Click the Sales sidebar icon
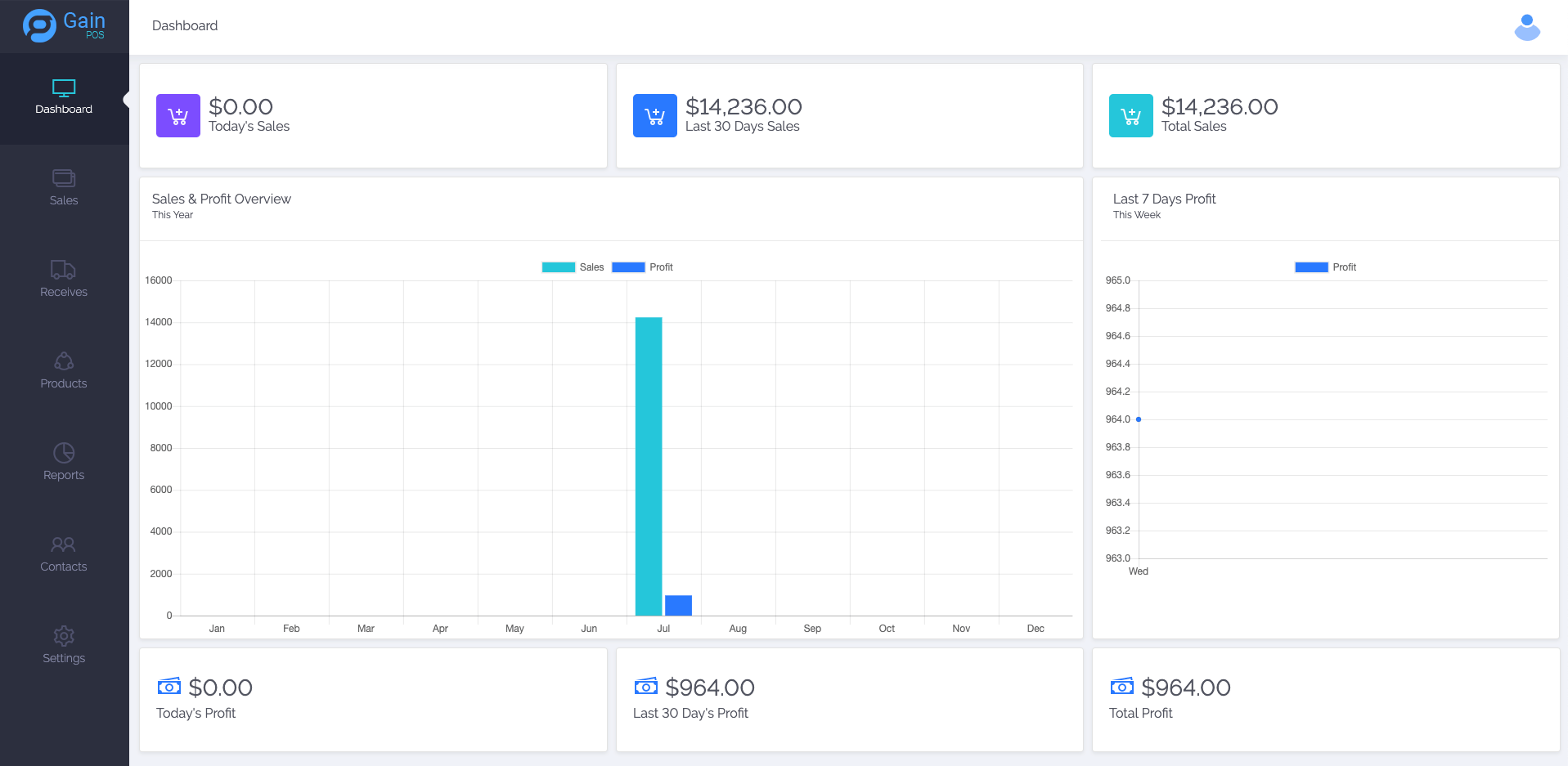1568x766 pixels. click(x=64, y=178)
